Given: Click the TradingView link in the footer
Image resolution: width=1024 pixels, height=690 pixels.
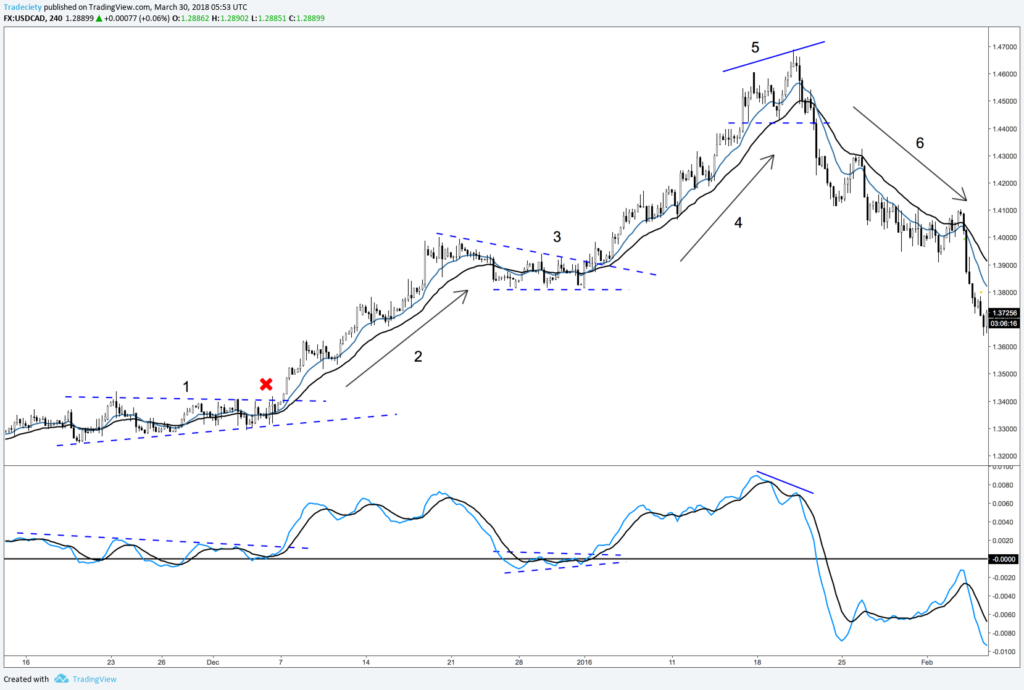Looking at the screenshot, I should 95,678.
